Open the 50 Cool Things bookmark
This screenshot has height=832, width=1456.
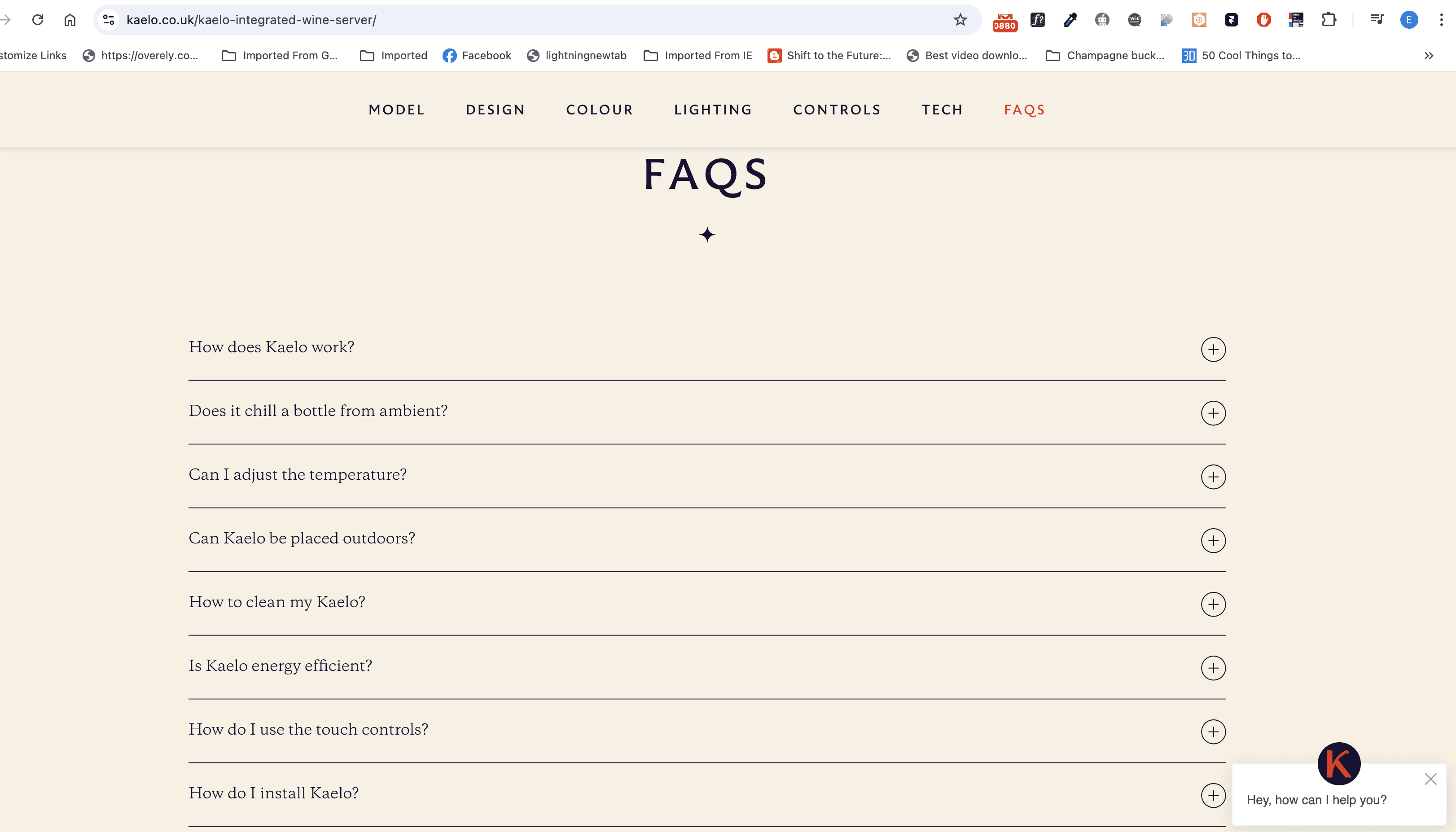click(1241, 56)
